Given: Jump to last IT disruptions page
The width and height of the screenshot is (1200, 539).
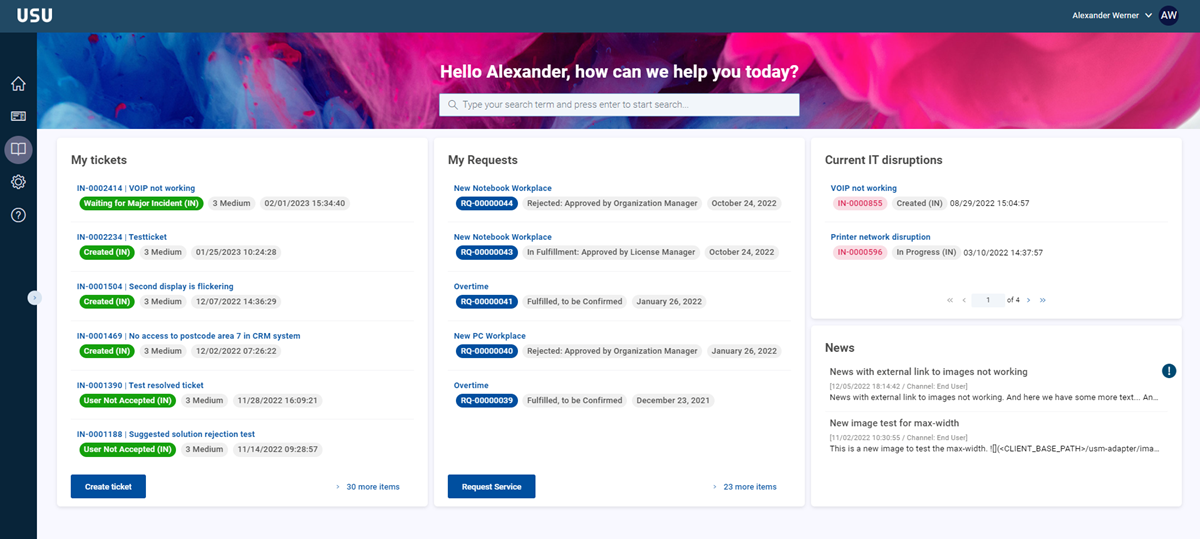Looking at the screenshot, I should (1043, 300).
